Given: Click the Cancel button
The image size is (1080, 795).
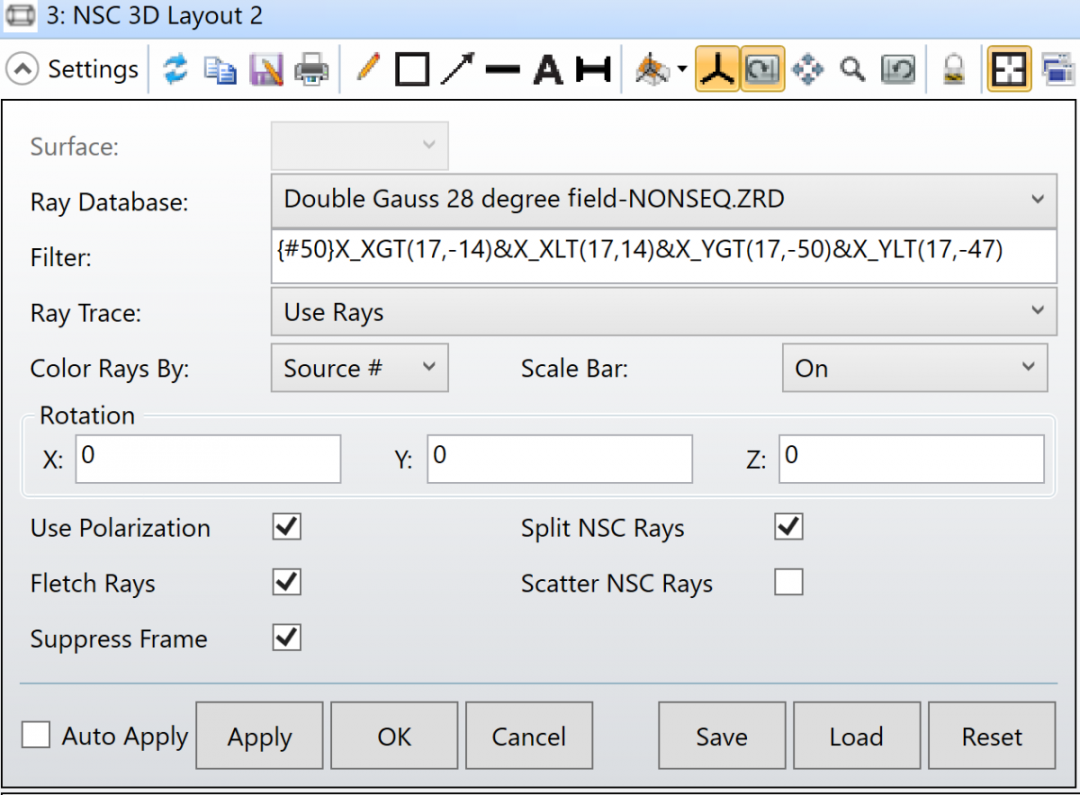Looking at the screenshot, I should tap(529, 736).
